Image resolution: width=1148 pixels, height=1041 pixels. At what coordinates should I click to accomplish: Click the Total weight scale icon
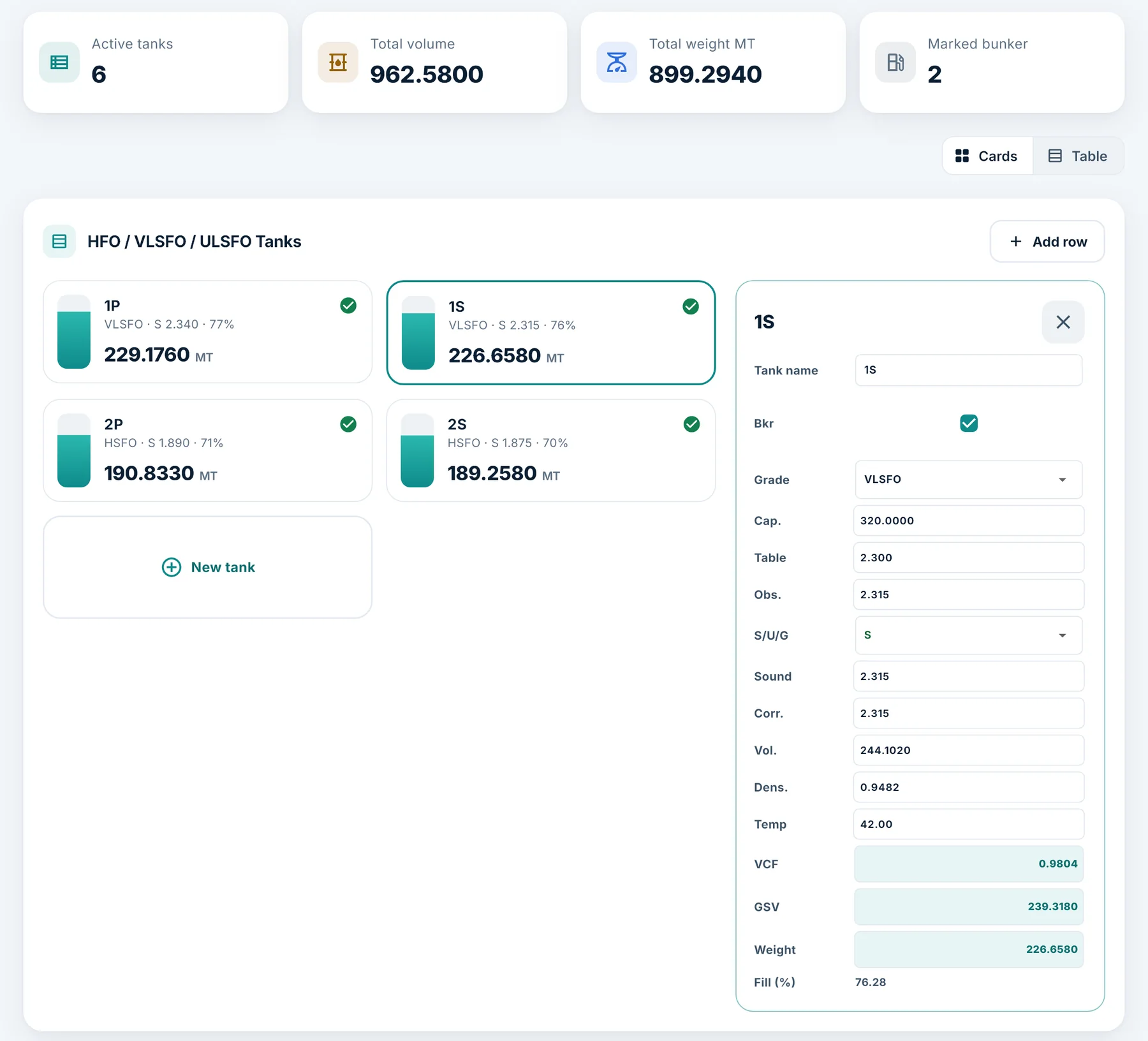click(x=617, y=63)
